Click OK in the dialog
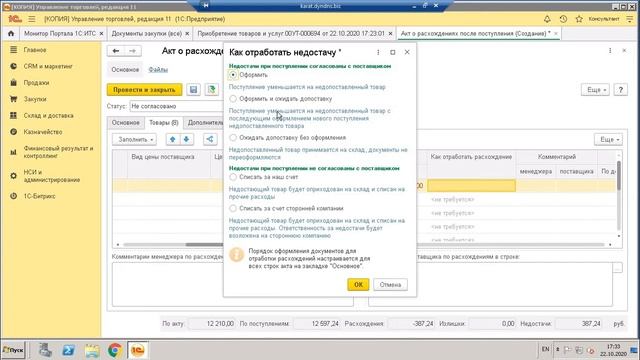 358,284
